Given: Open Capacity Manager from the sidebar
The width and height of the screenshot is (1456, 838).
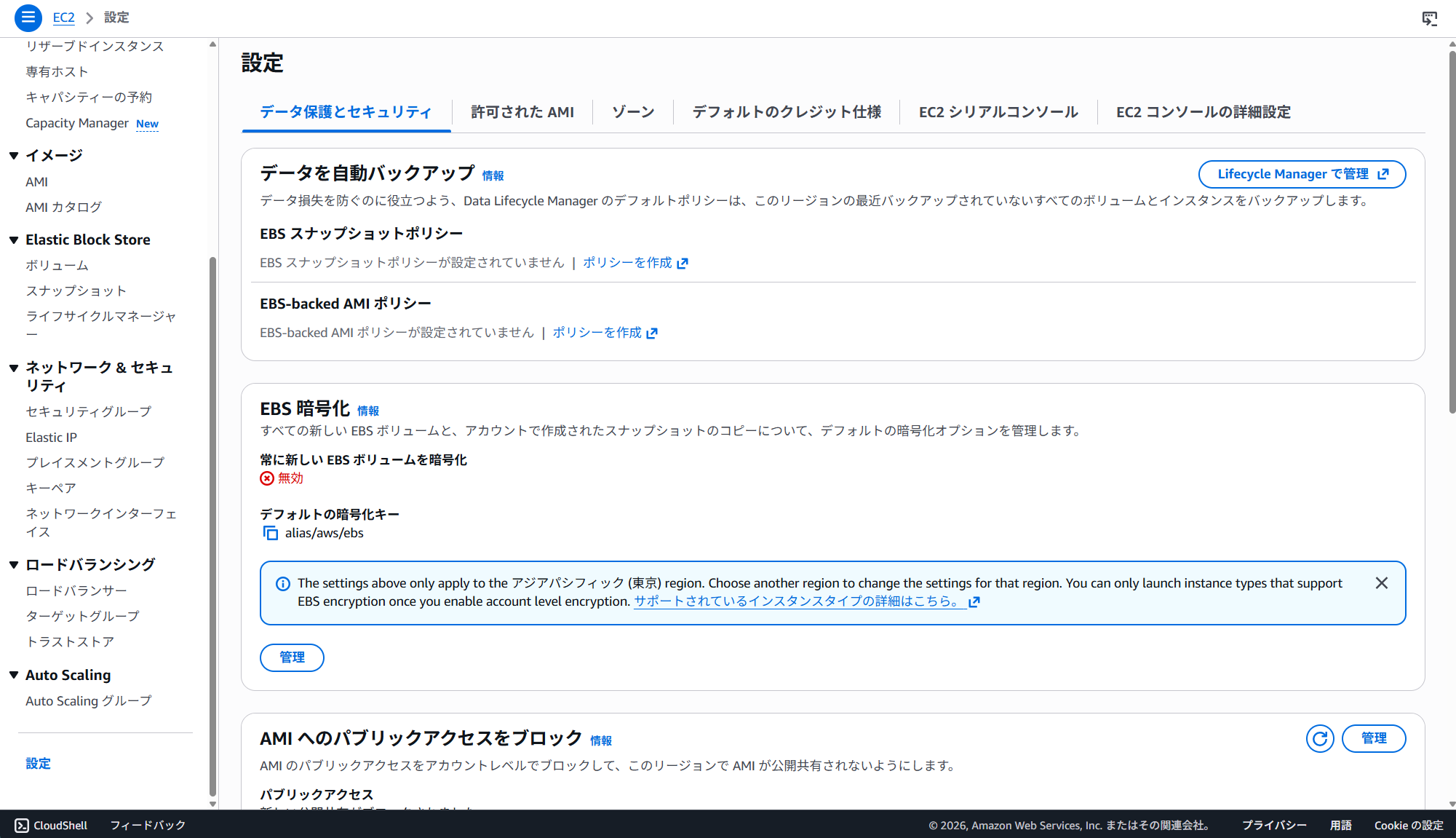Looking at the screenshot, I should 78,123.
